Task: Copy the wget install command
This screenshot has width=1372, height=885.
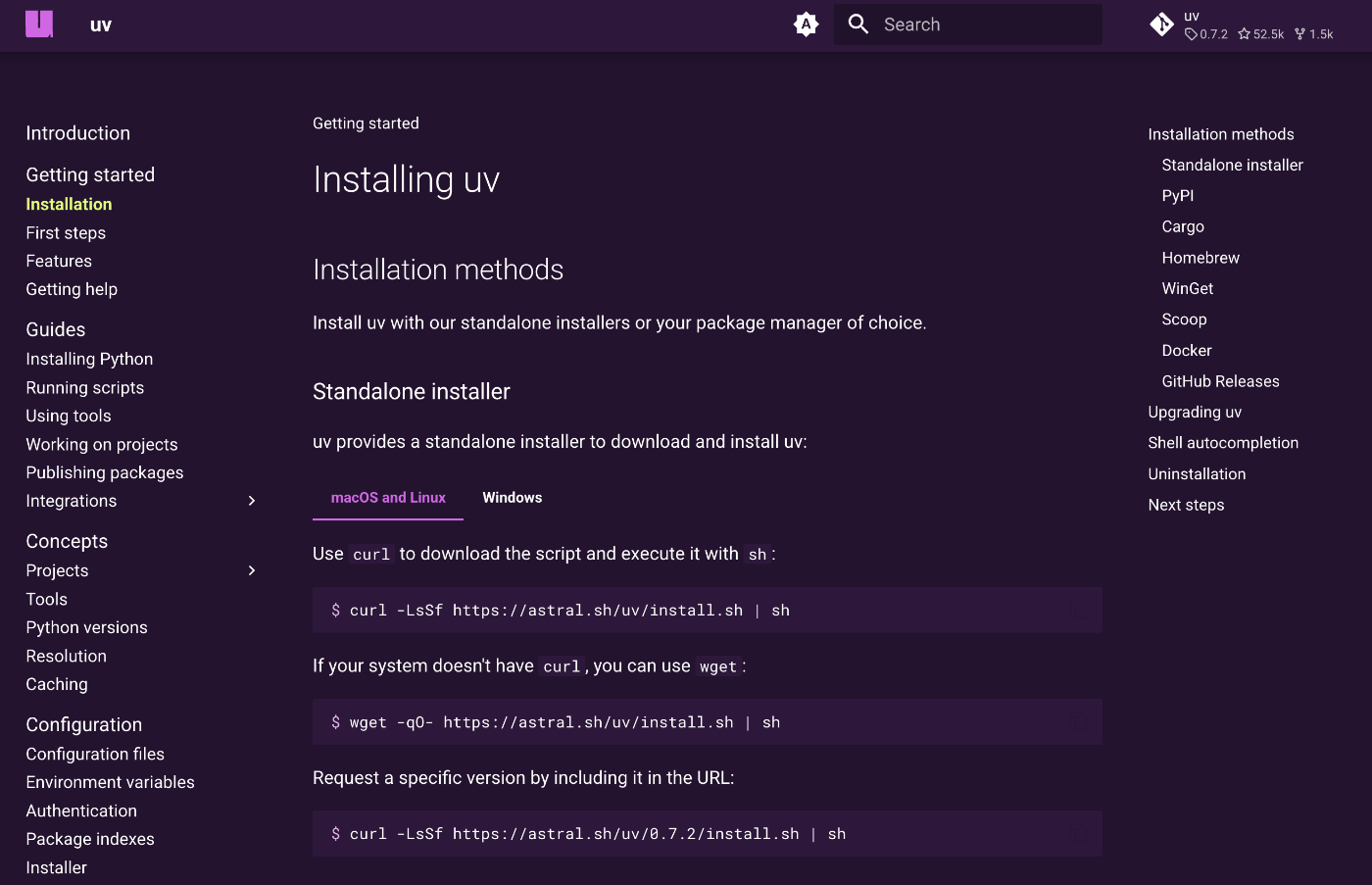Action: point(1080,722)
